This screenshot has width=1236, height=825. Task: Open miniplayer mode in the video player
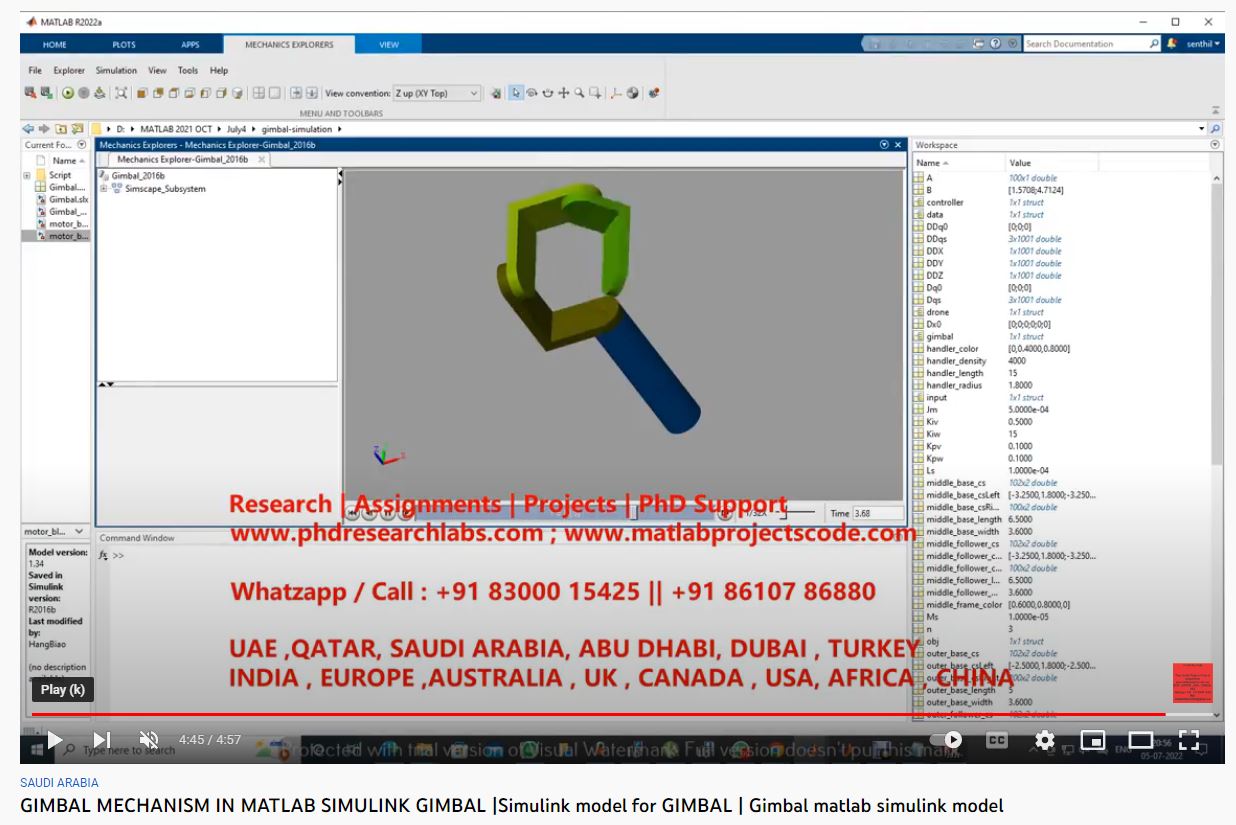pos(1093,740)
